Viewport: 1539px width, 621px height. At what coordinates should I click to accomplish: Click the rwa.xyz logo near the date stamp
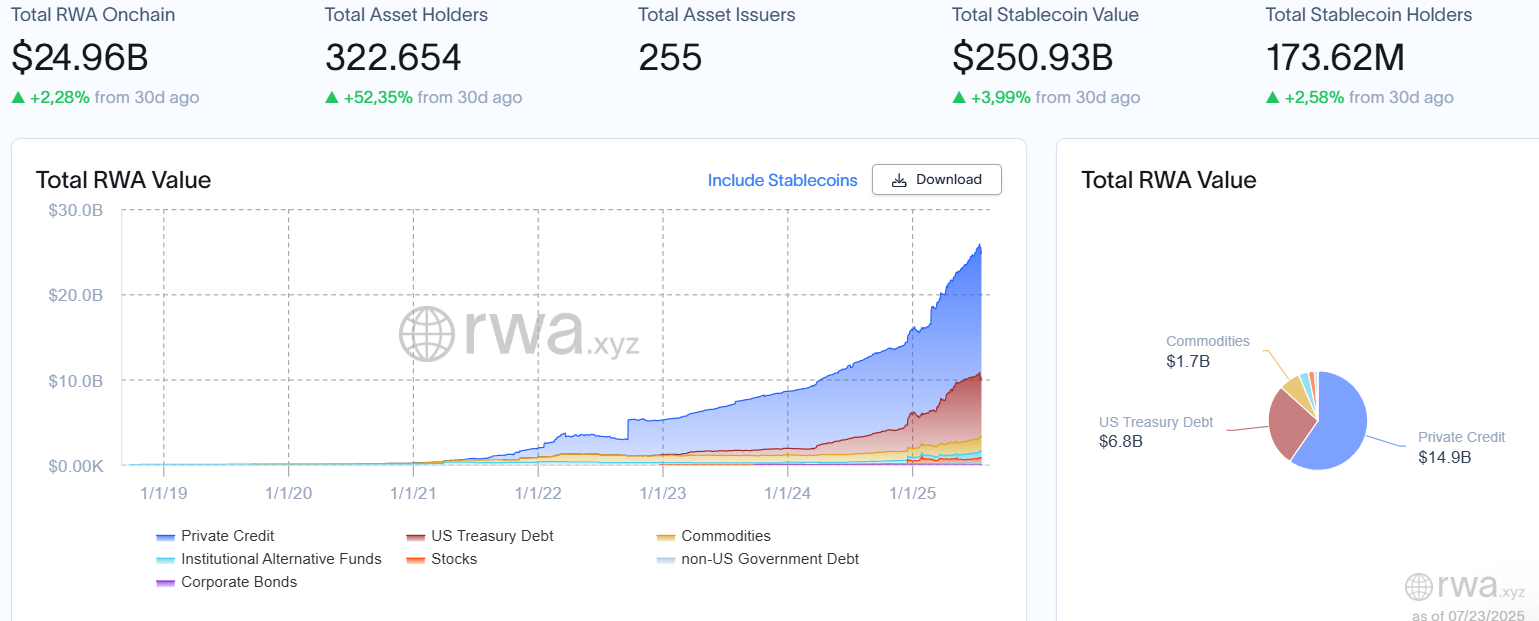[x=1464, y=587]
